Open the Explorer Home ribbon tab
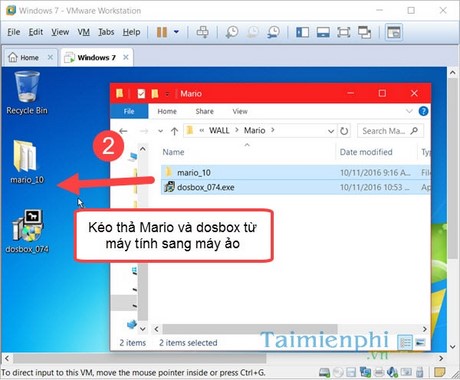 pos(167,111)
